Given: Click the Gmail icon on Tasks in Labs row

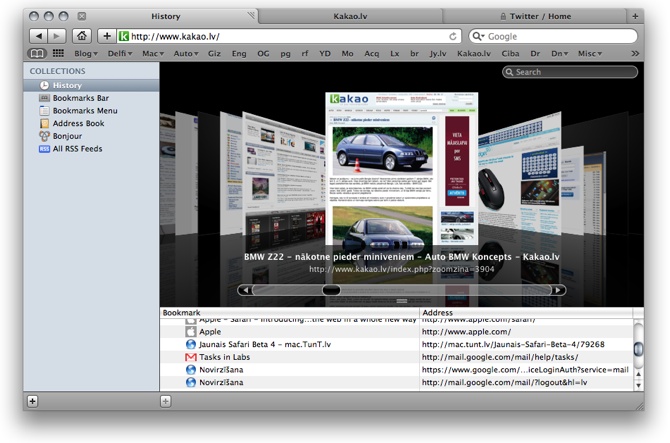Looking at the screenshot, I should [191, 357].
